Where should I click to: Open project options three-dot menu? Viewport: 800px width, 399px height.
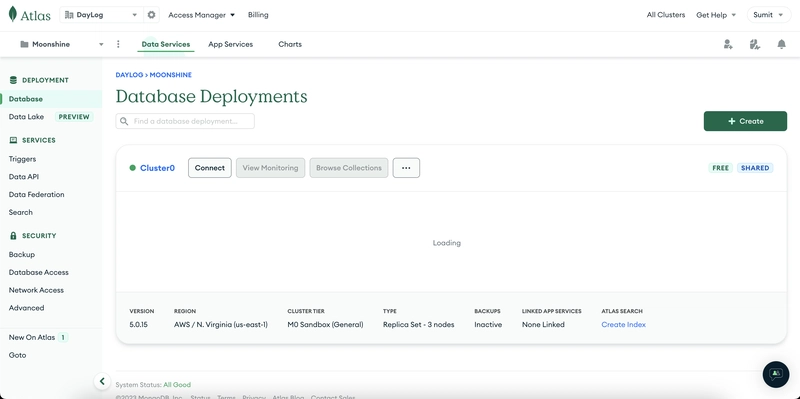(118, 44)
